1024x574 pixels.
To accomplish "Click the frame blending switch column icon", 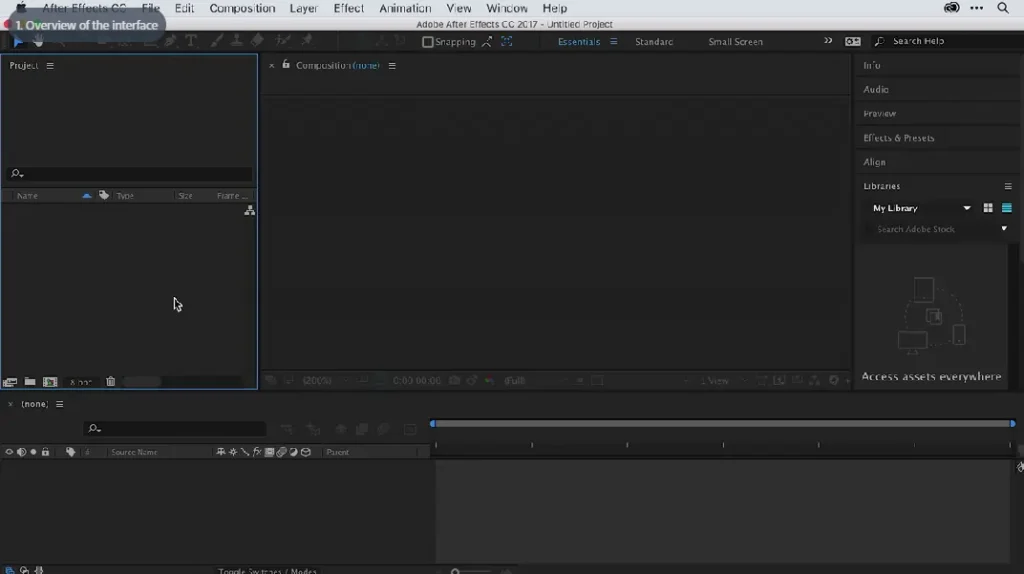I will (x=269, y=452).
